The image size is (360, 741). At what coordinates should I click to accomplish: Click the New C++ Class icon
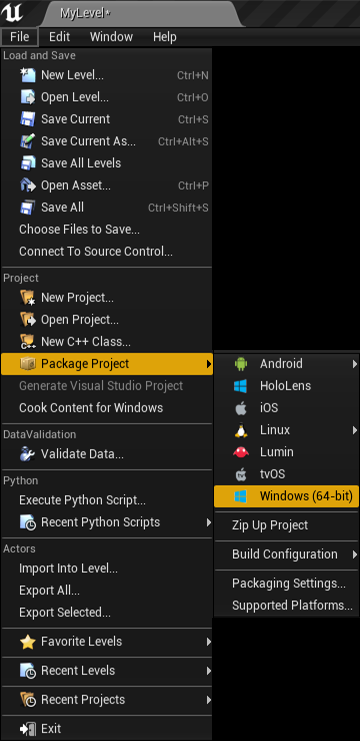[28, 341]
